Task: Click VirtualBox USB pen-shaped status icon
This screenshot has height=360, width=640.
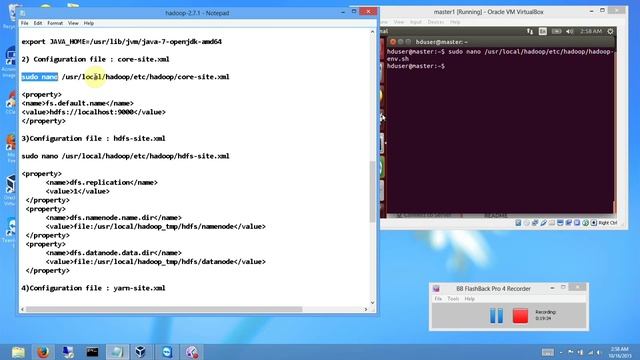Action: pos(544,223)
